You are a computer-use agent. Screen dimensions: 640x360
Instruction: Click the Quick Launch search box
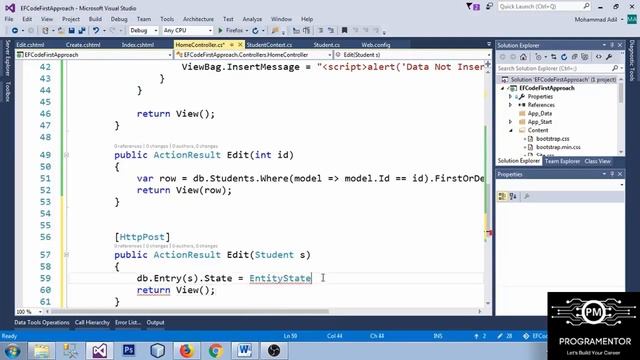(x=544, y=6)
